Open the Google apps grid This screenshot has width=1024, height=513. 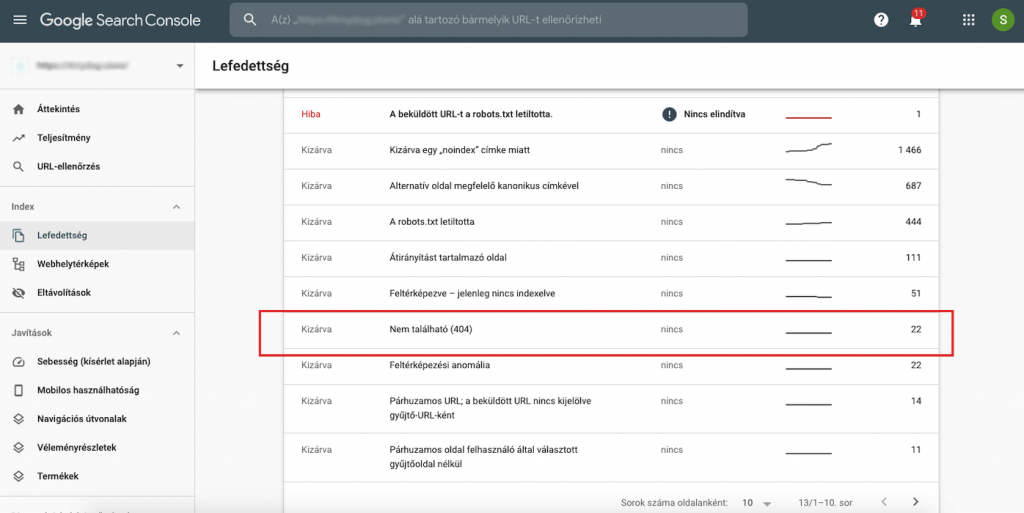[968, 20]
